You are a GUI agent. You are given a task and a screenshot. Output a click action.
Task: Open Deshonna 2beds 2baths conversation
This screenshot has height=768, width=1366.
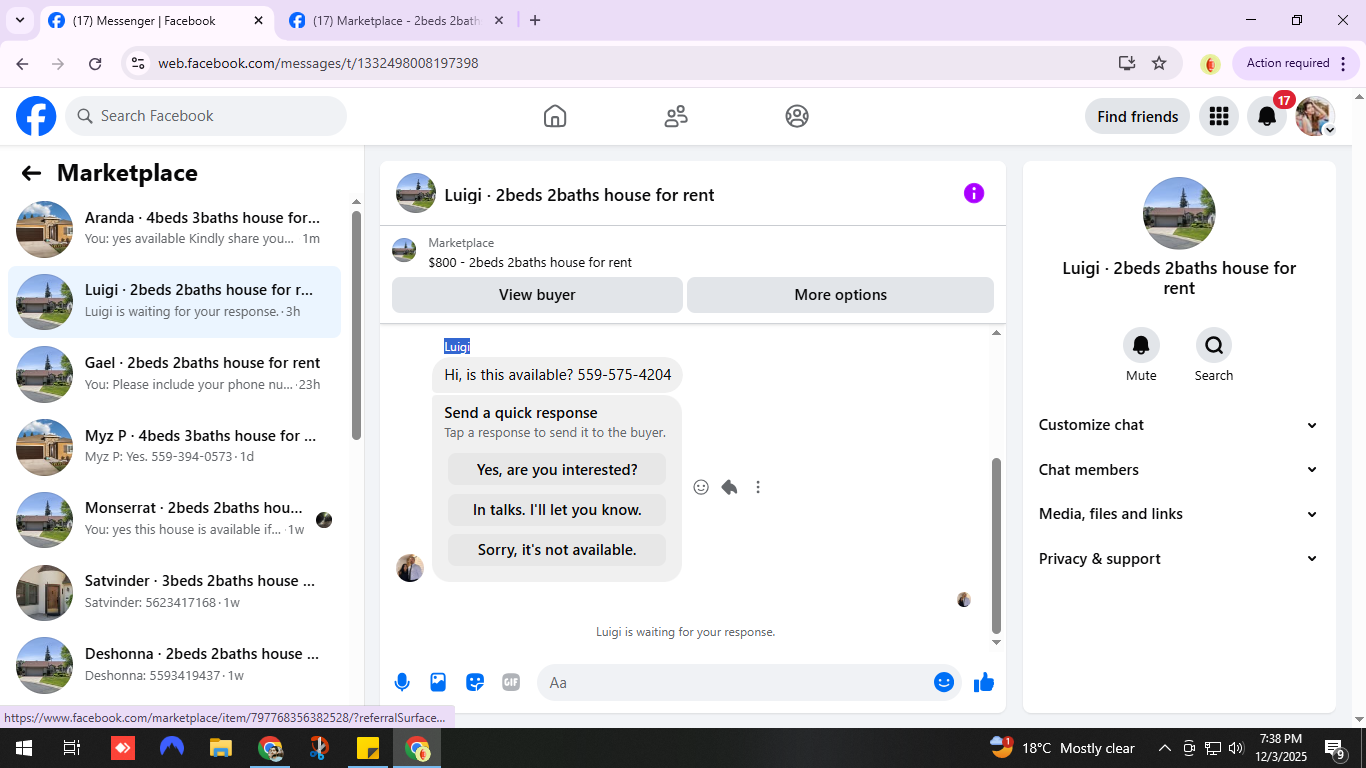click(x=174, y=665)
